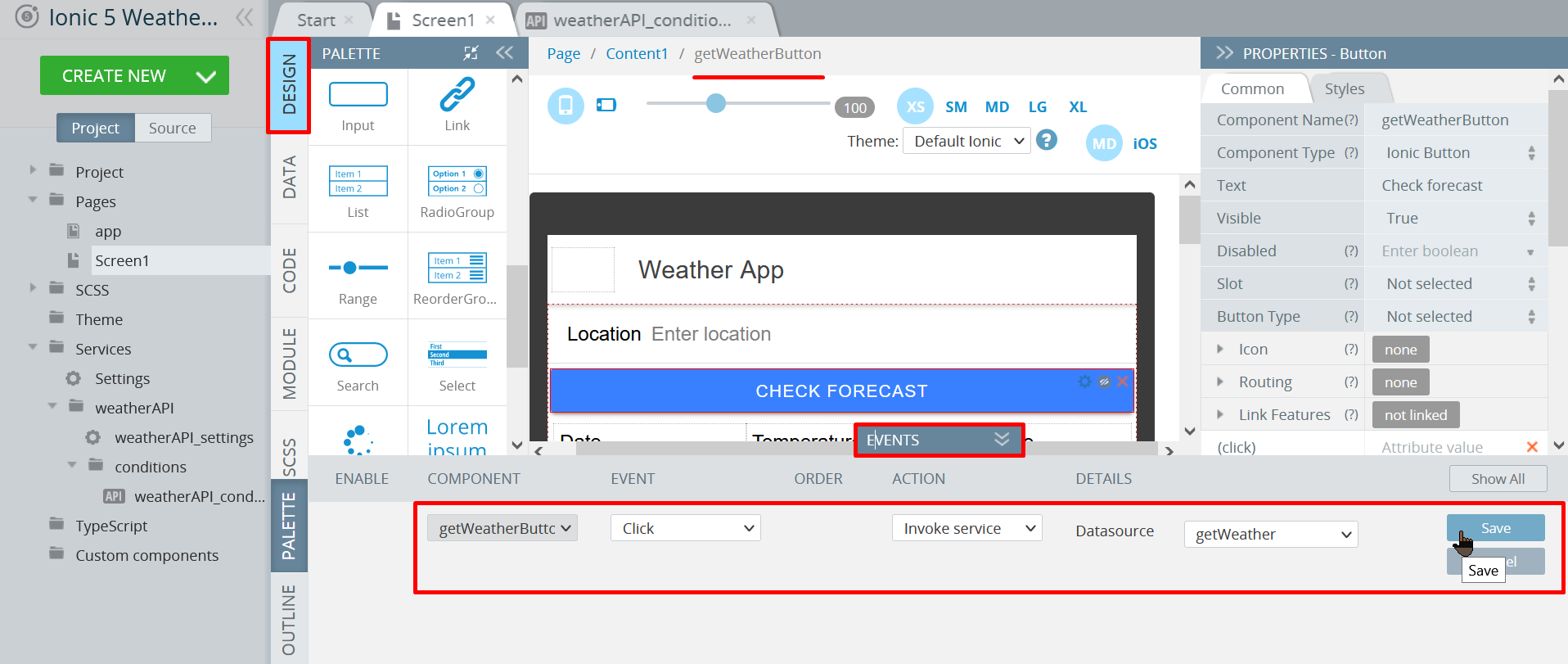The height and width of the screenshot is (664, 1568).
Task: Switch to Project view toggle
Action: 95,128
